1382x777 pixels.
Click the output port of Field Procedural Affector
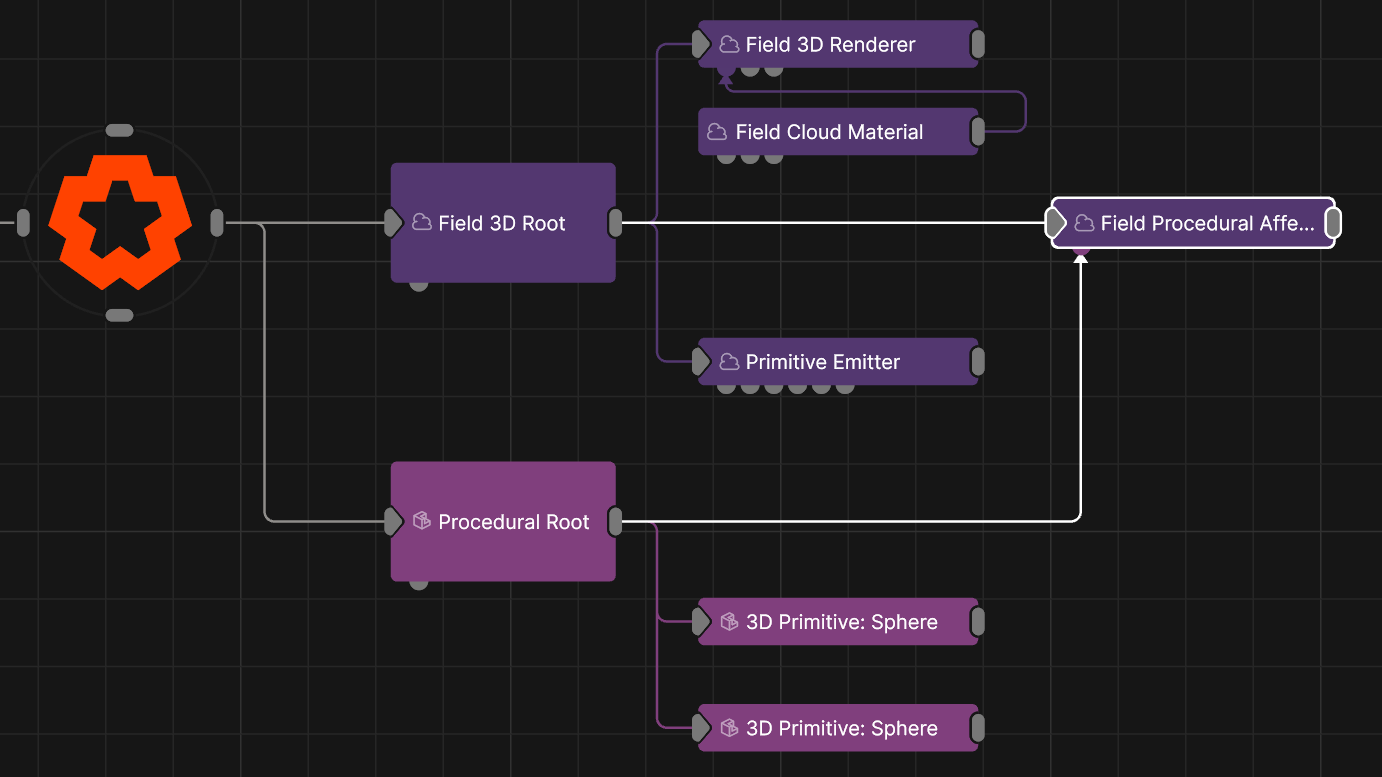1333,223
